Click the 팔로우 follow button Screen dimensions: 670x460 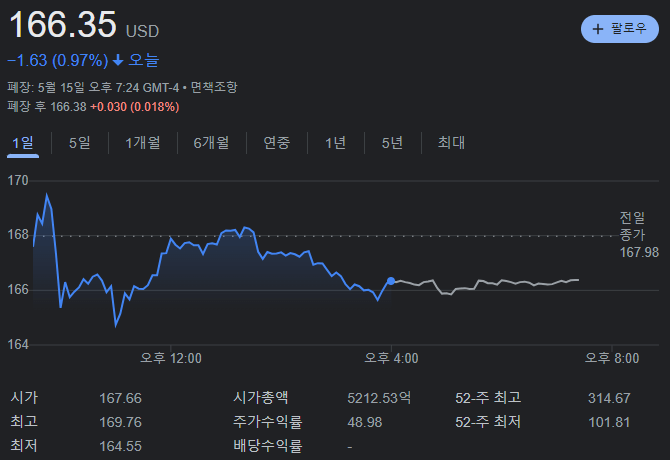[620, 29]
